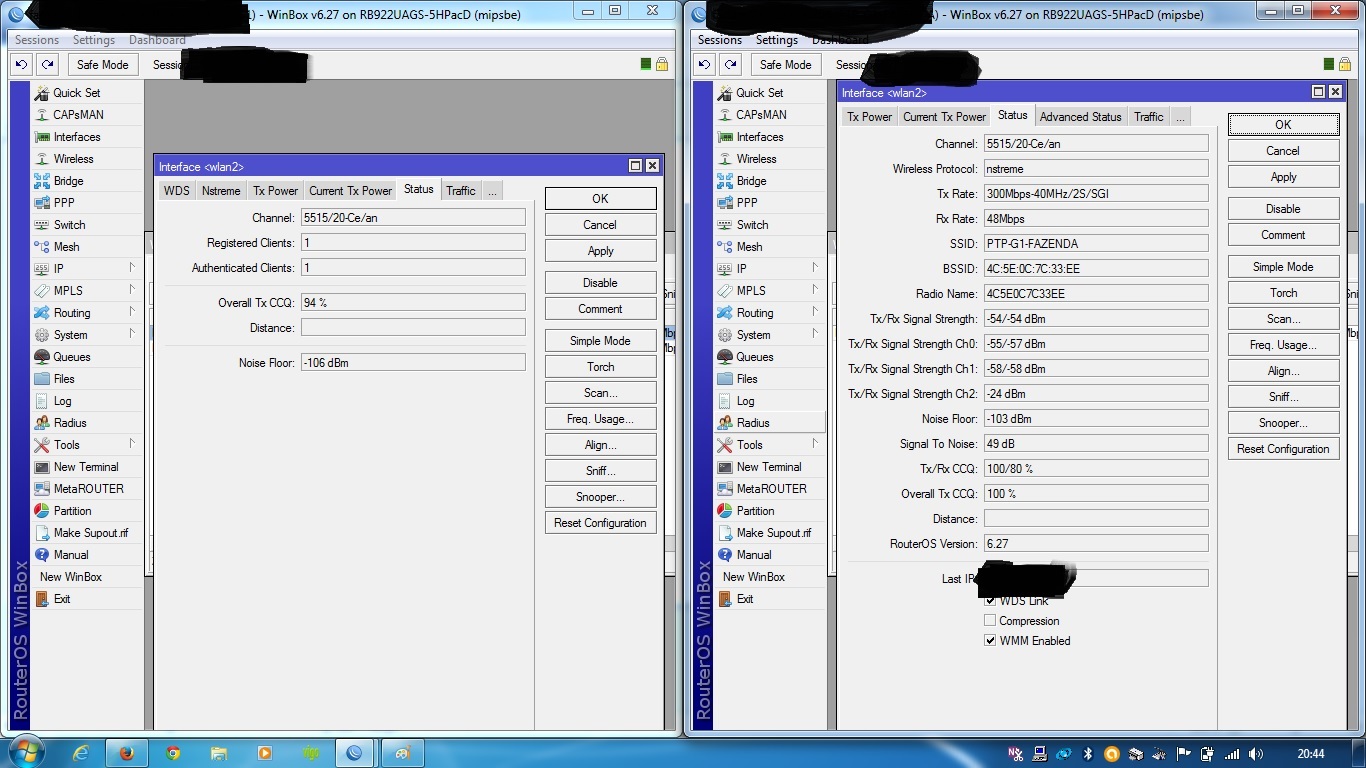Image resolution: width=1366 pixels, height=768 pixels.
Task: Open New Terminal in right WinBox sidebar
Action: [770, 467]
